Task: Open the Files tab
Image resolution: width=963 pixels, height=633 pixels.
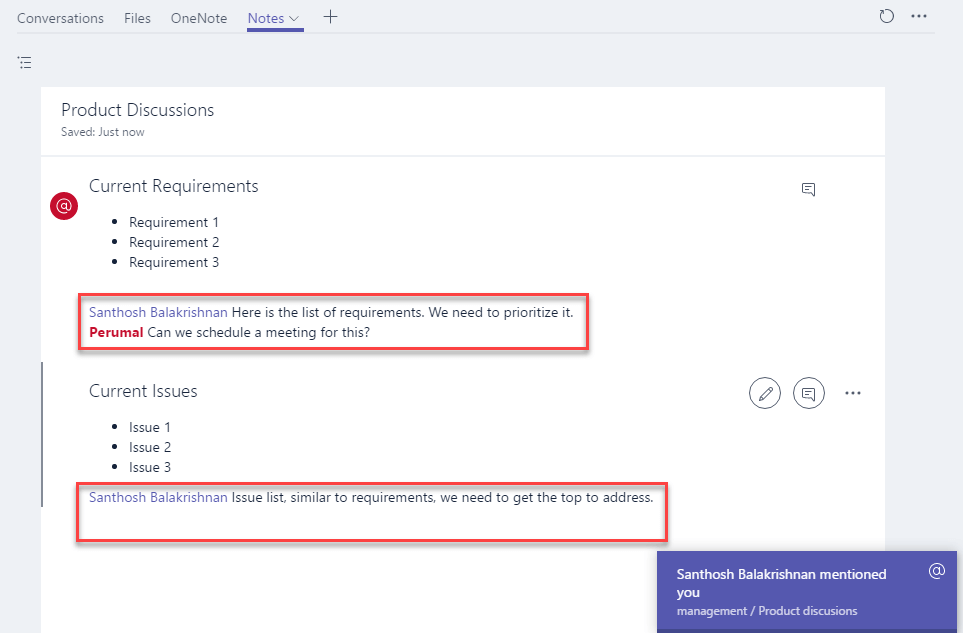Action: click(137, 18)
